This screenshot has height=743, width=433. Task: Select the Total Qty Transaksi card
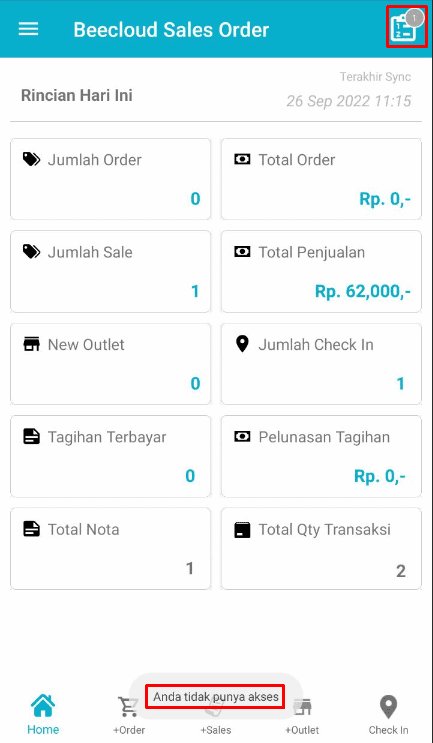pos(321,549)
